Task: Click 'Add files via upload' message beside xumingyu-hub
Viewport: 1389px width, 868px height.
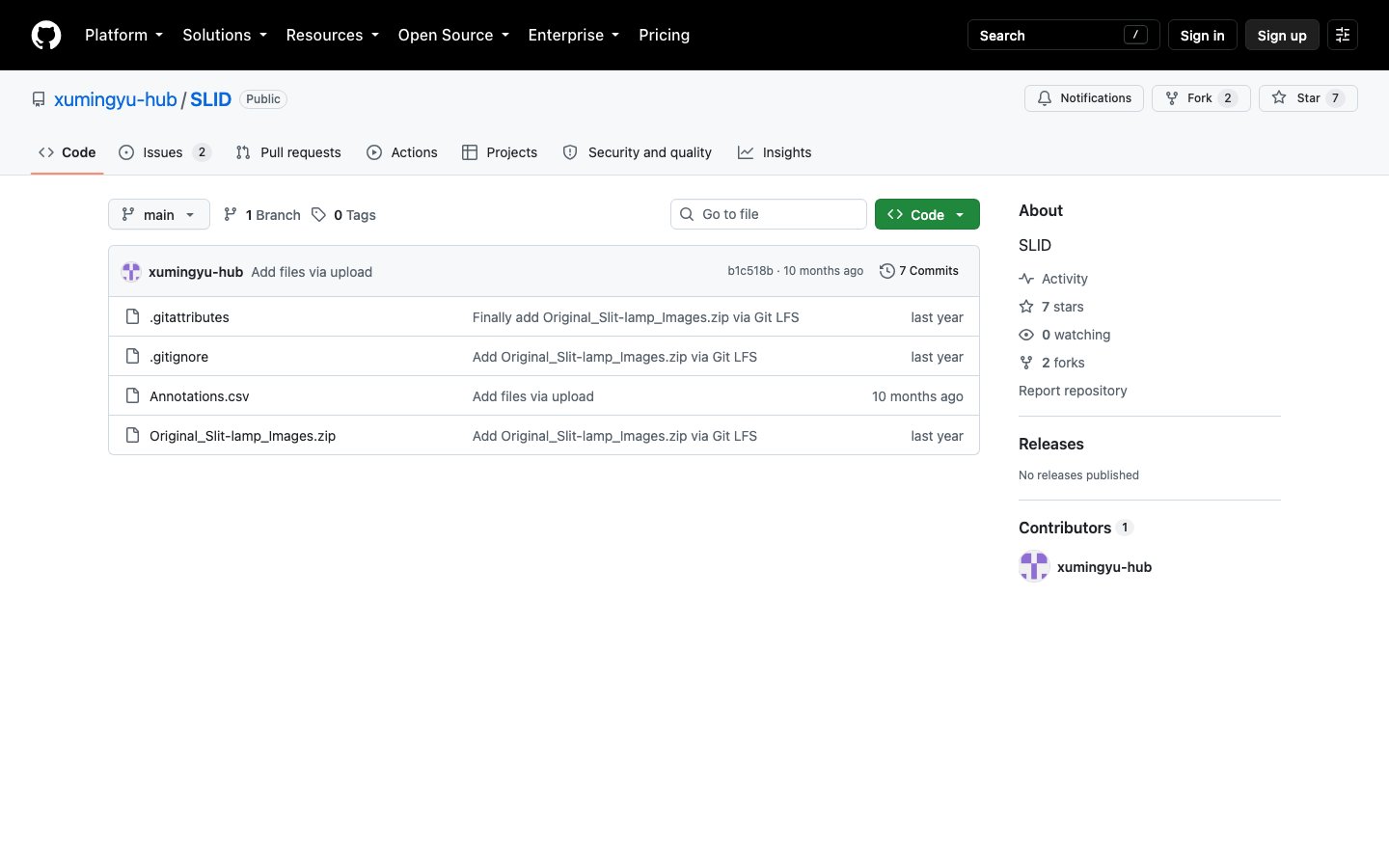Action: pyautogui.click(x=312, y=272)
